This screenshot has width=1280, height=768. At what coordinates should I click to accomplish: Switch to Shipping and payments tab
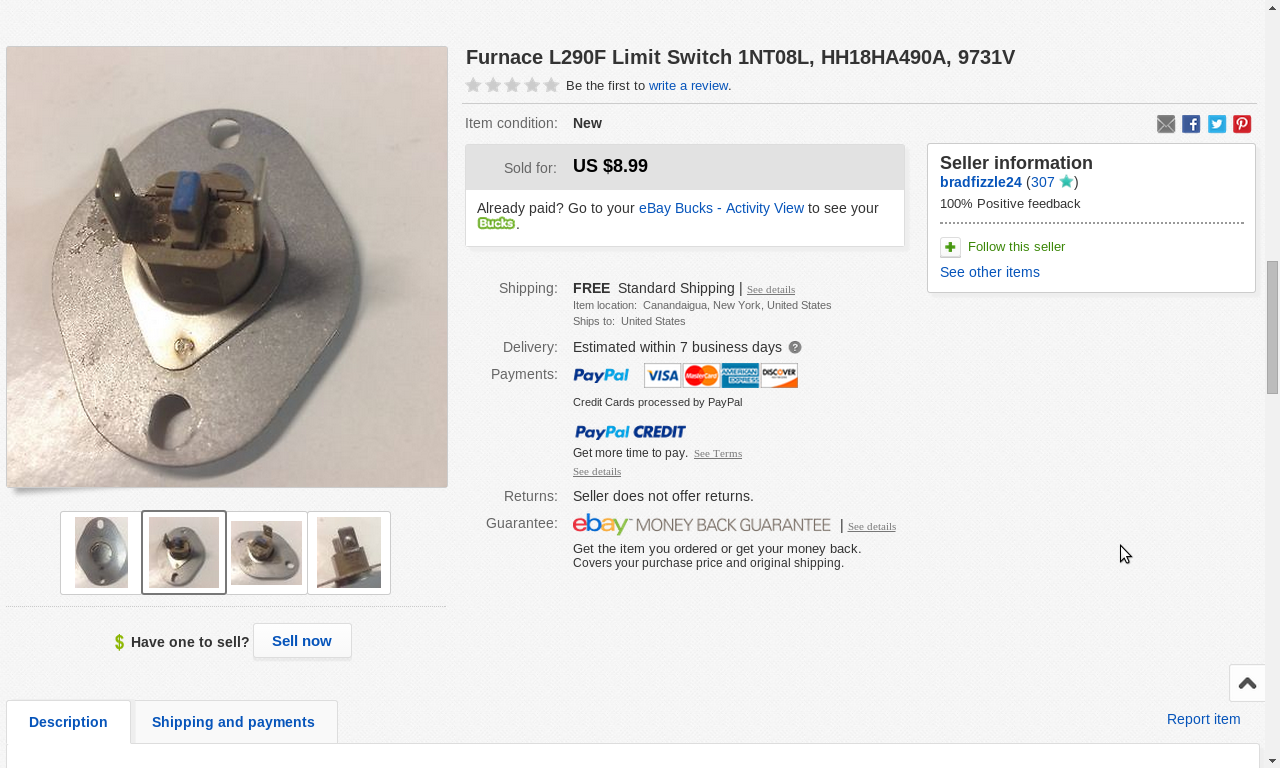coord(233,722)
